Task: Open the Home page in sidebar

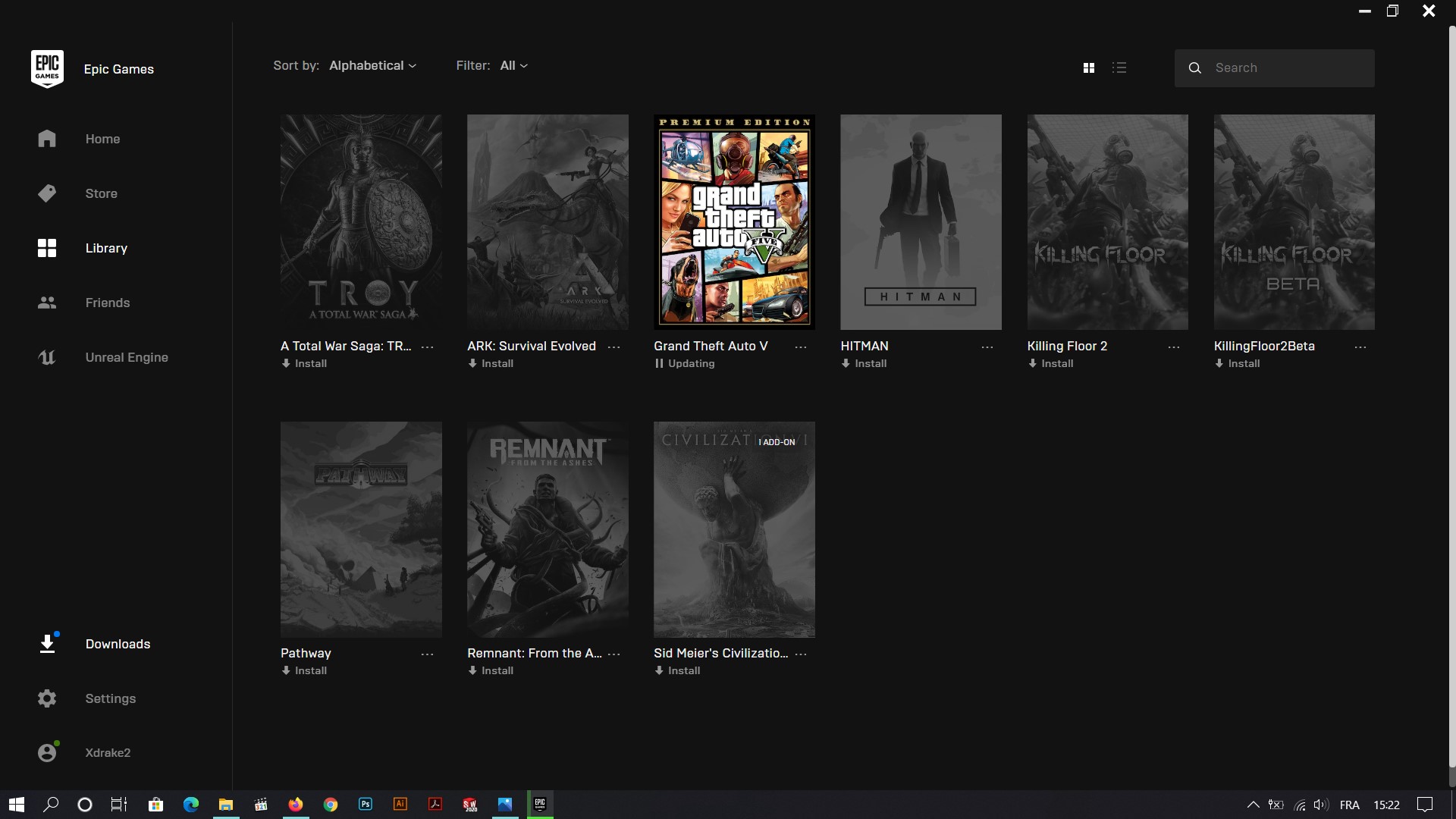Action: coord(102,139)
